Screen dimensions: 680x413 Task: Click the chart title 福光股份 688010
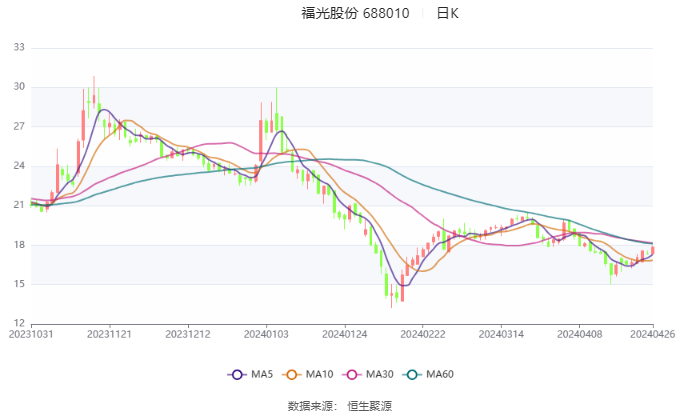point(355,13)
